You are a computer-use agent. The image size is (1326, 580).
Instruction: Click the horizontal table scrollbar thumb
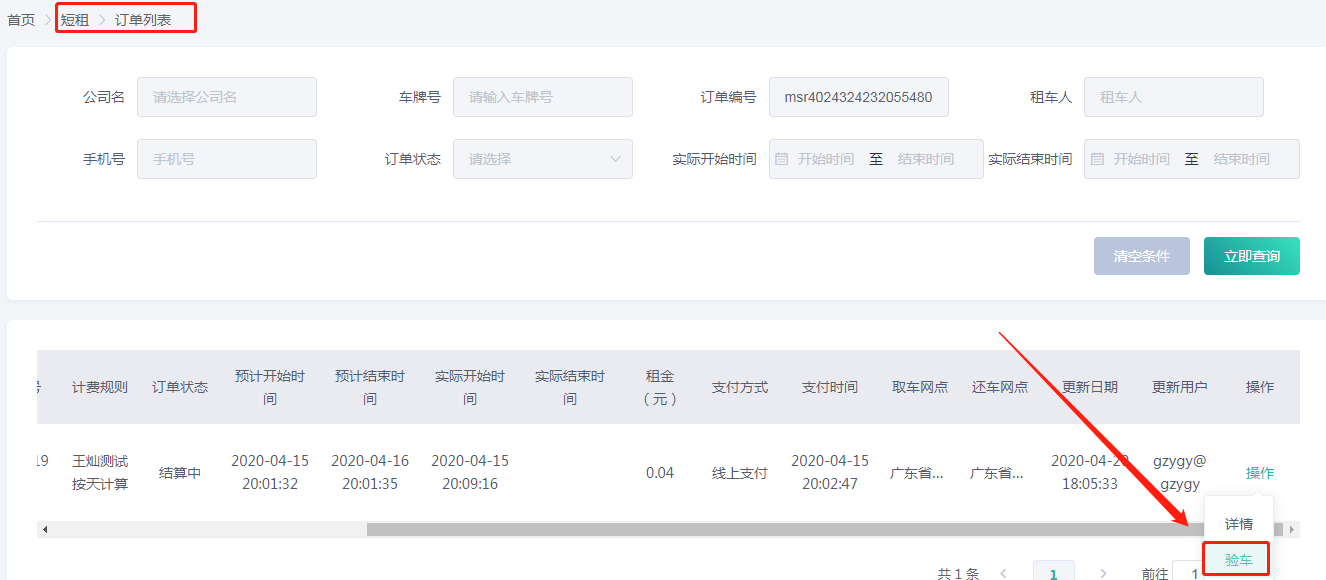point(780,529)
